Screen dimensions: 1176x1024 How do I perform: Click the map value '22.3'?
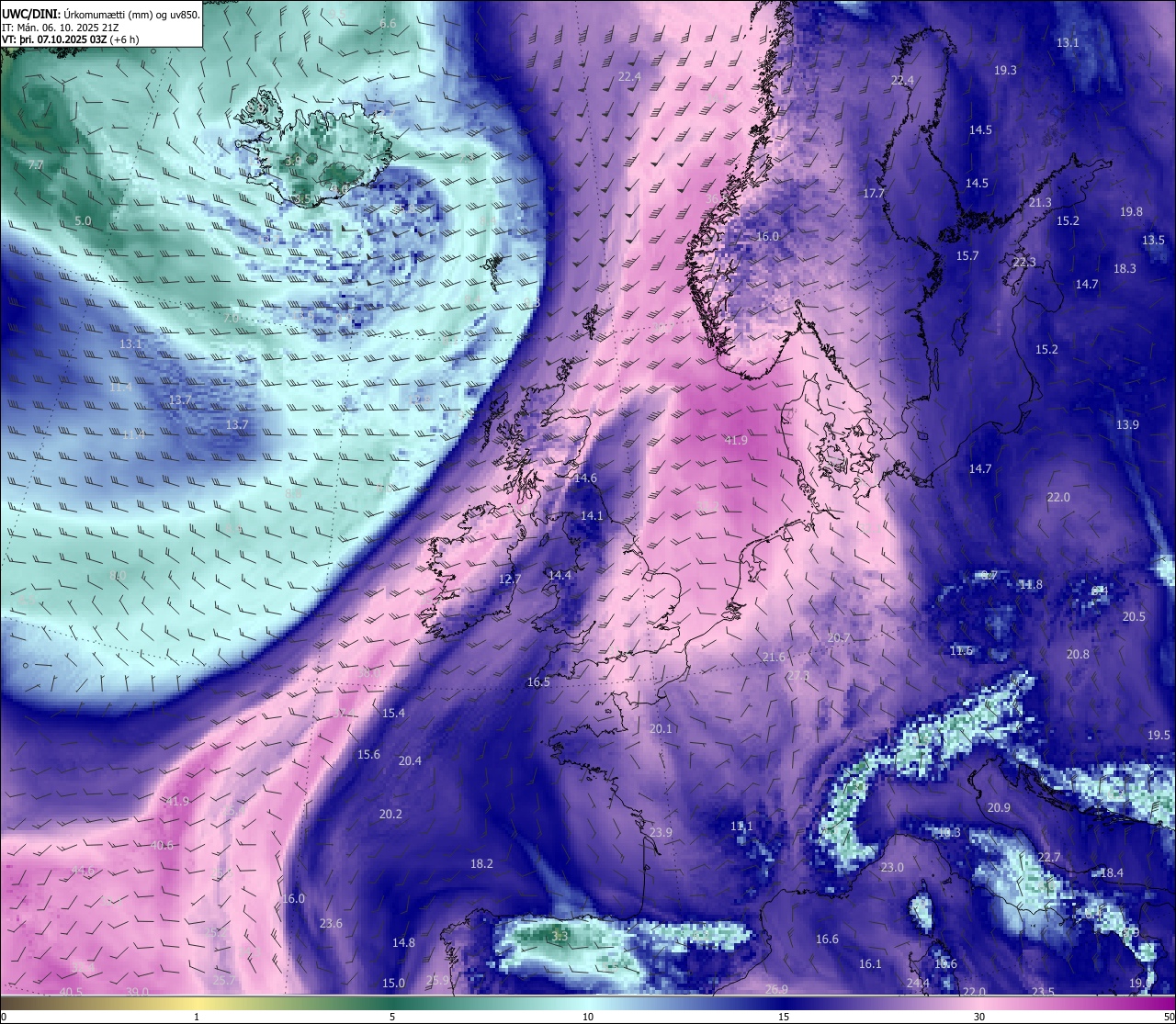(x=1023, y=263)
